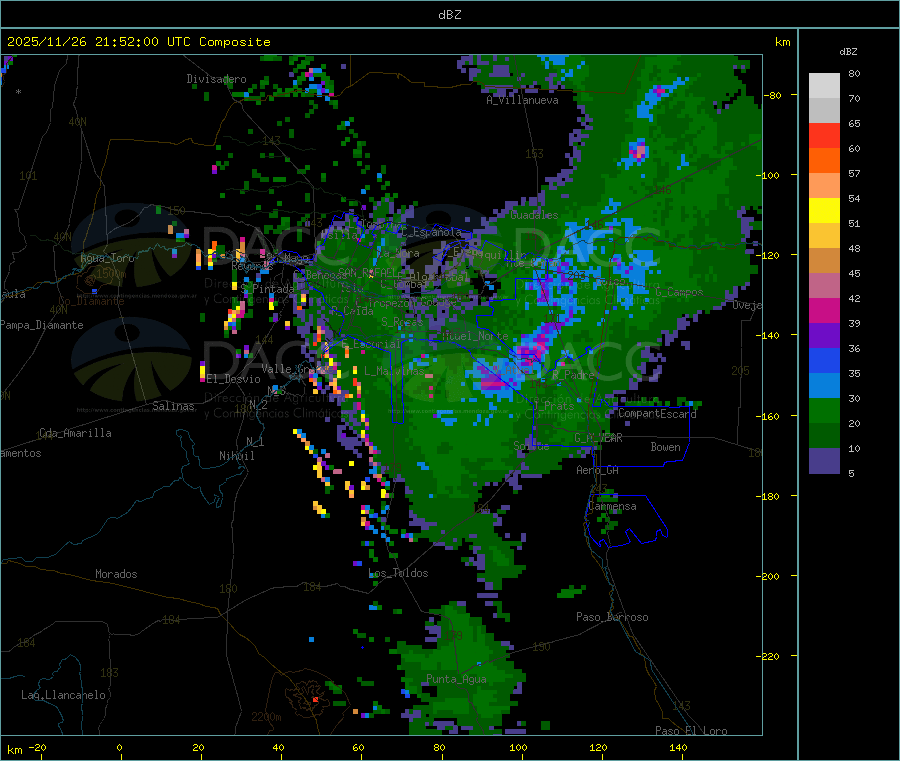This screenshot has width=900, height=761.
Task: Click the Pampa_Diamante place label
Action: tap(42, 325)
